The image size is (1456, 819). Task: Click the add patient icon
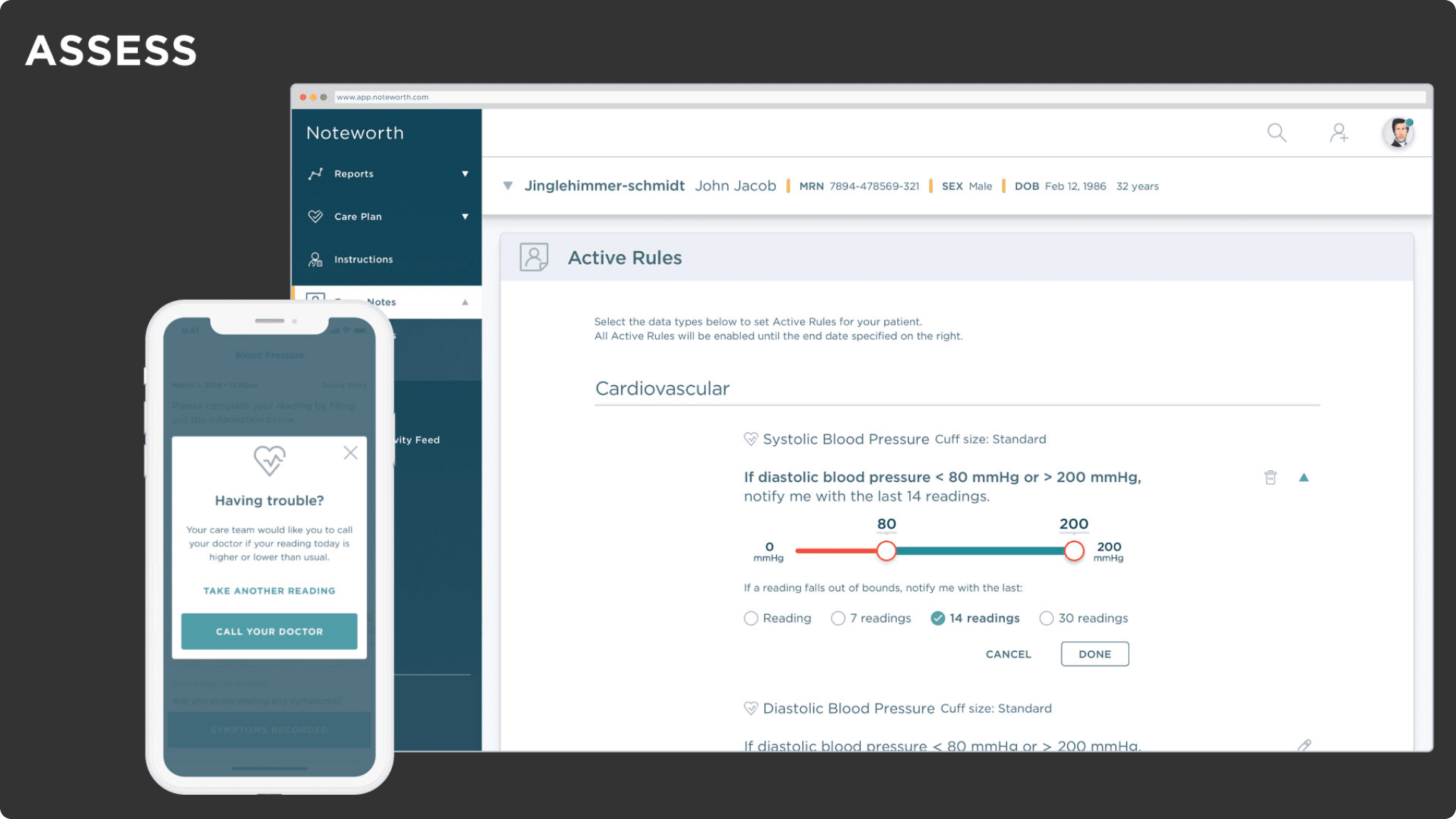1340,133
